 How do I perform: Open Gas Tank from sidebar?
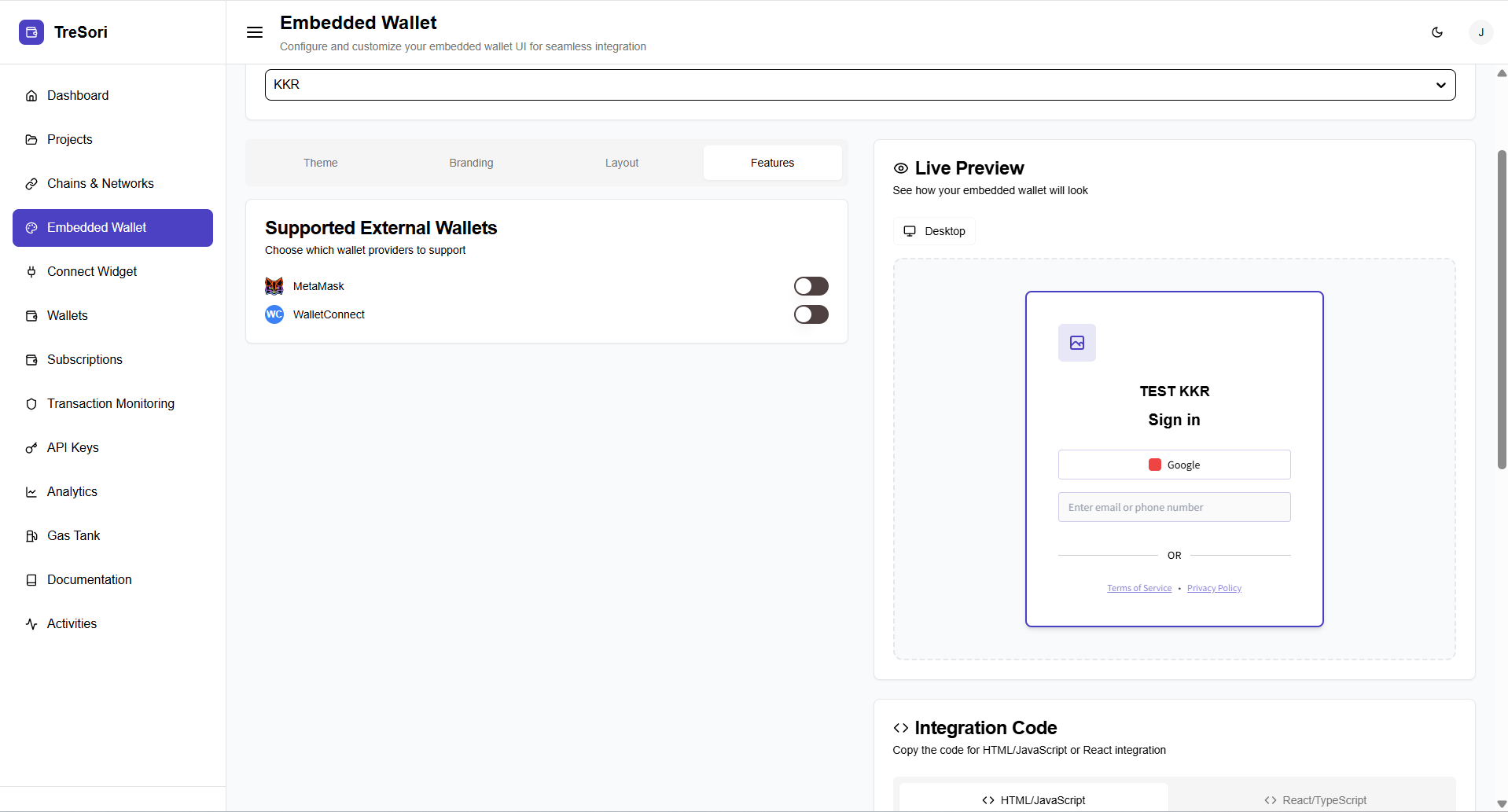pyautogui.click(x=73, y=535)
